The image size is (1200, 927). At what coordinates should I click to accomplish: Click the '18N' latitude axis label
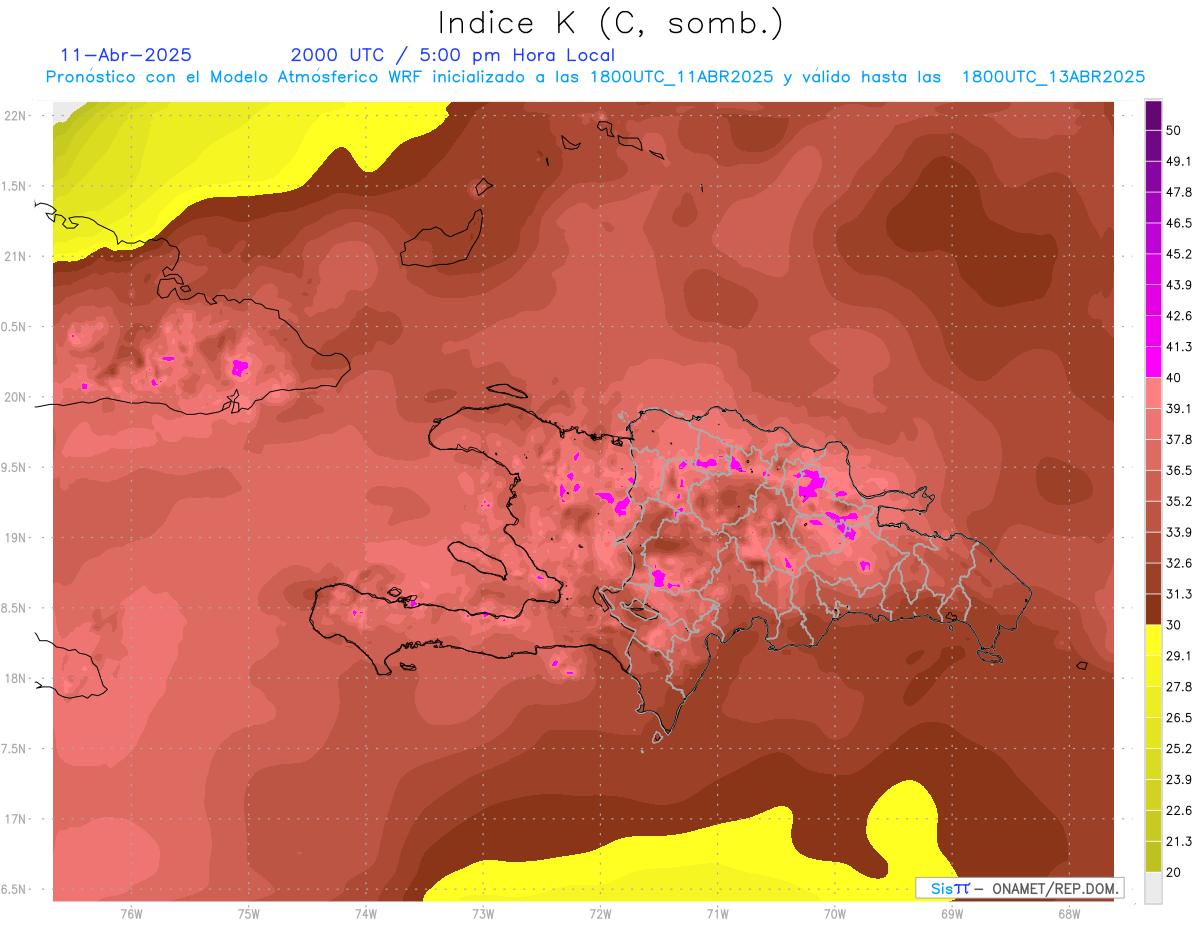[16, 678]
